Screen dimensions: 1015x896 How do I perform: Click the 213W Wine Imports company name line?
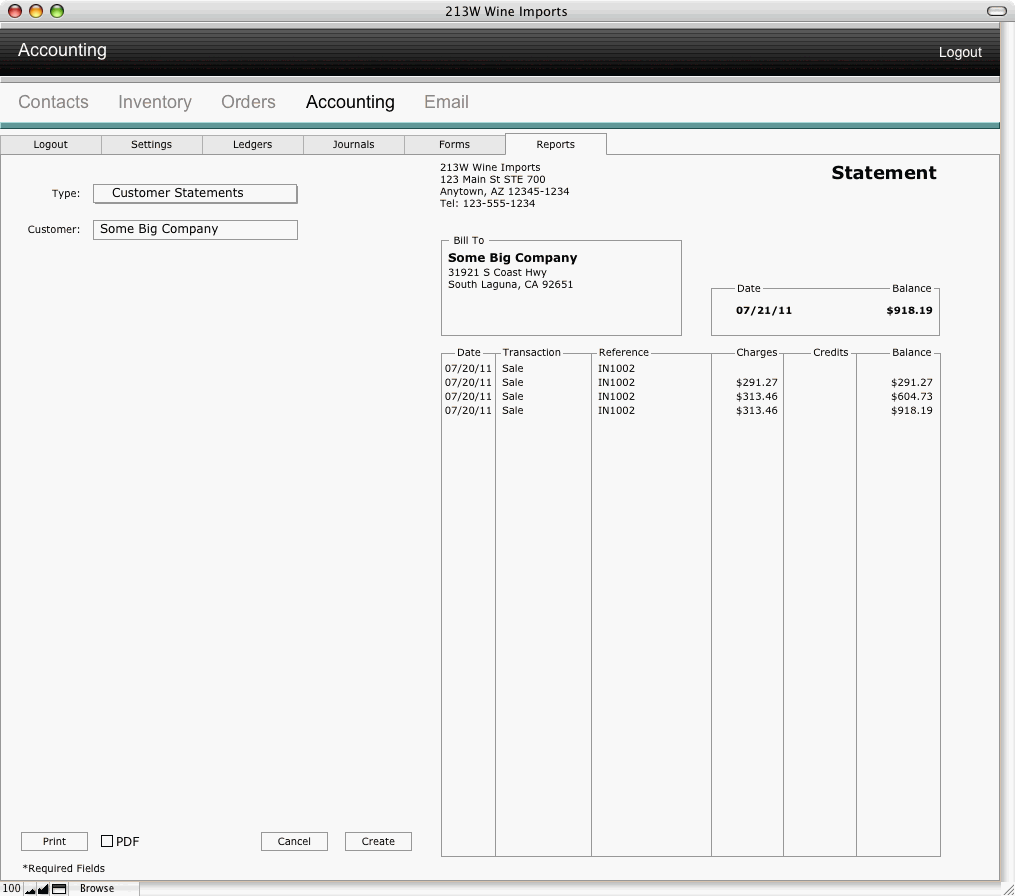[x=490, y=167]
